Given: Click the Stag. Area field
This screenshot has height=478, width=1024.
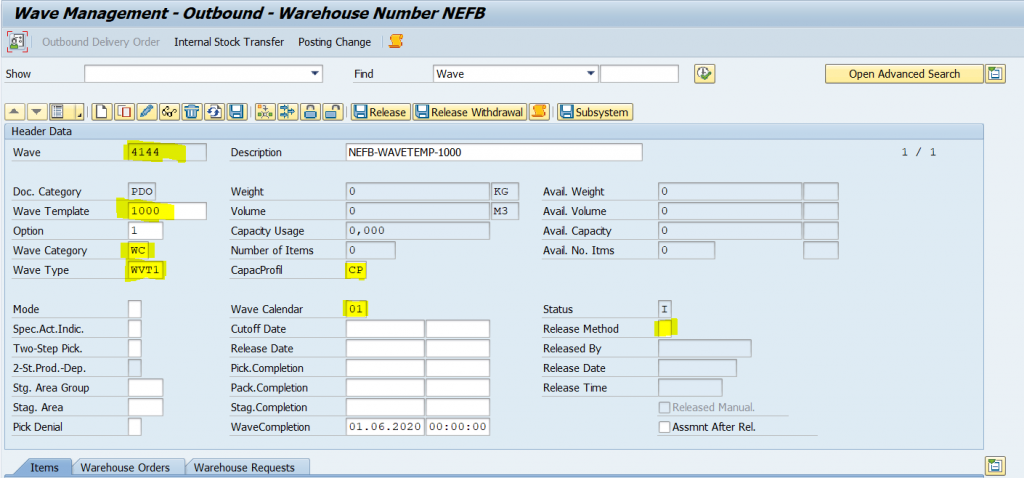Looking at the screenshot, I should click(x=146, y=407).
